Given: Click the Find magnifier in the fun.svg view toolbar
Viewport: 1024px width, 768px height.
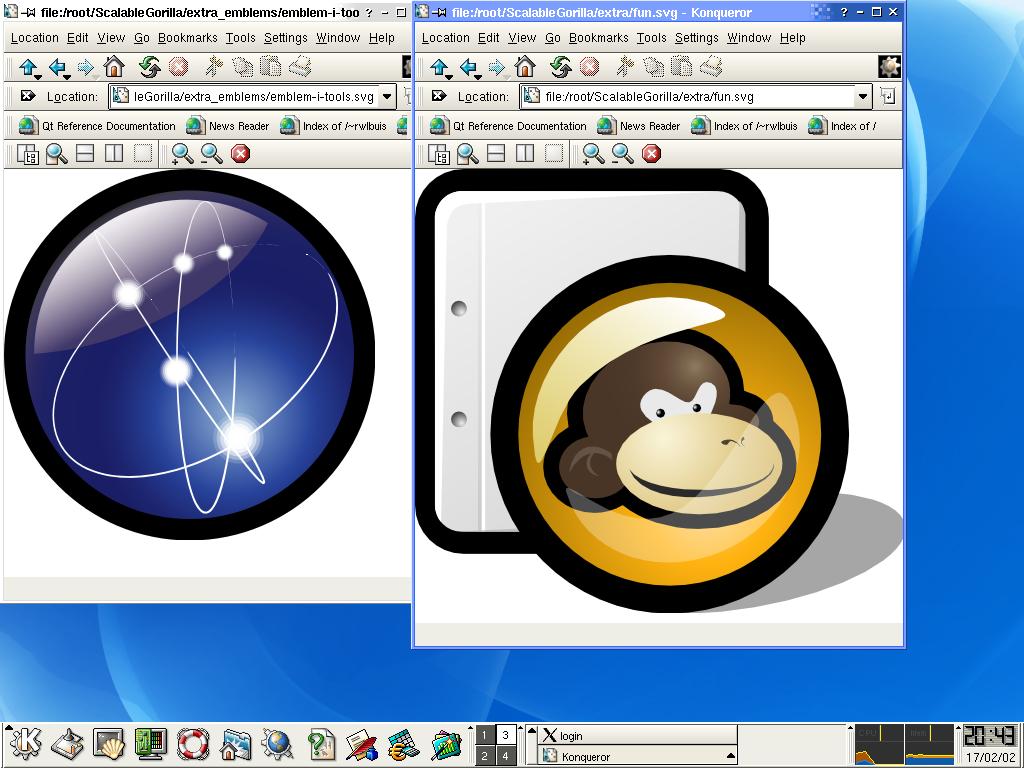Looking at the screenshot, I should 468,154.
